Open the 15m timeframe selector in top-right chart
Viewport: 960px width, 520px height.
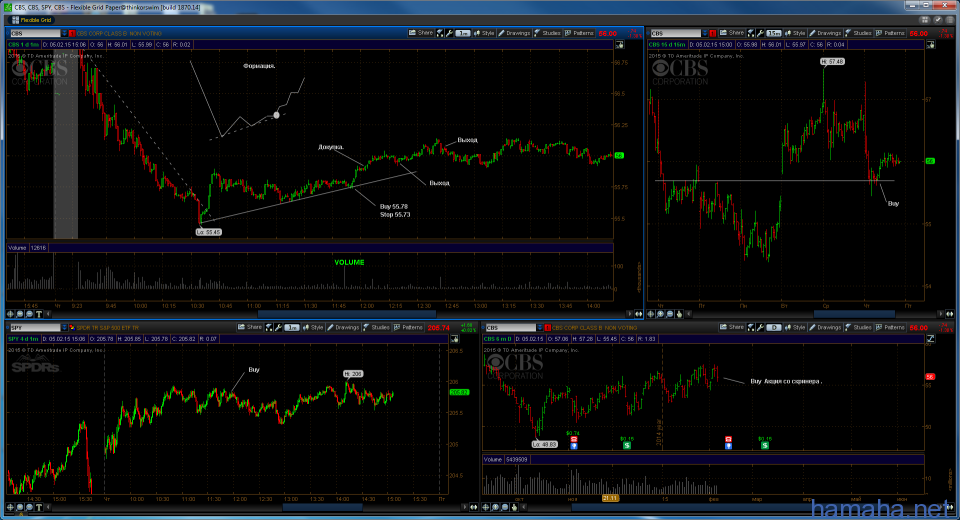click(774, 33)
